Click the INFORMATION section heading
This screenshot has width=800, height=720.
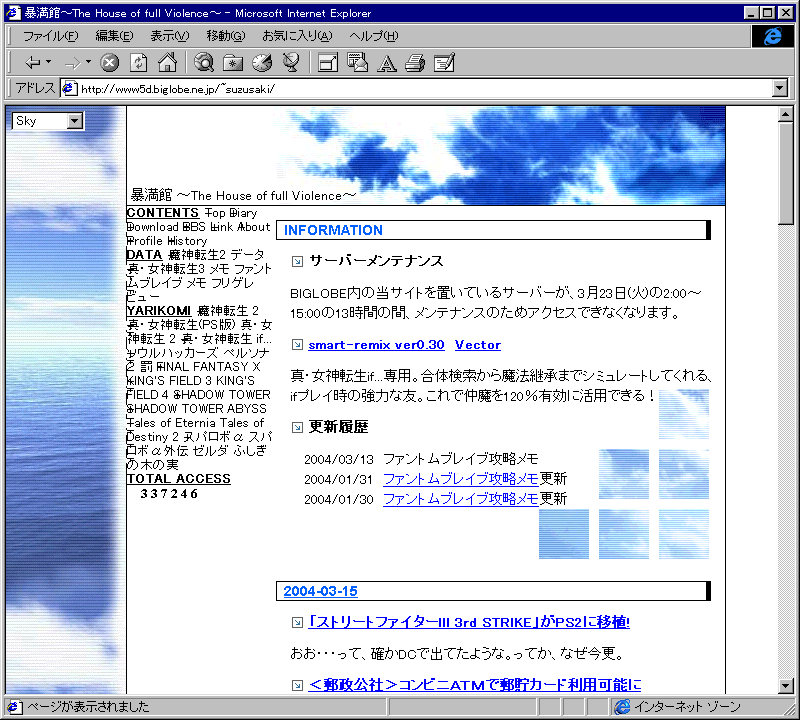pos(333,230)
